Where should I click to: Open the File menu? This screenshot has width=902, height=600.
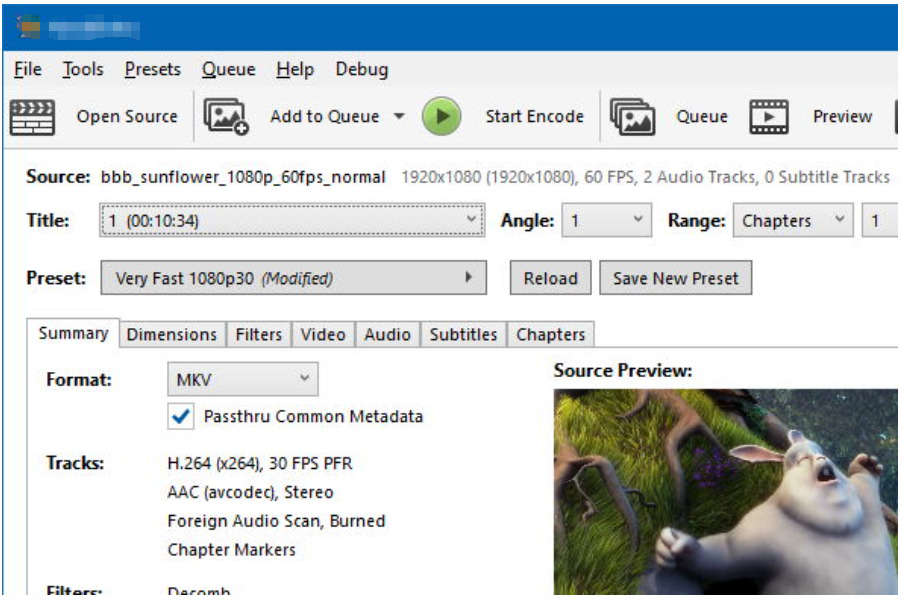[28, 69]
